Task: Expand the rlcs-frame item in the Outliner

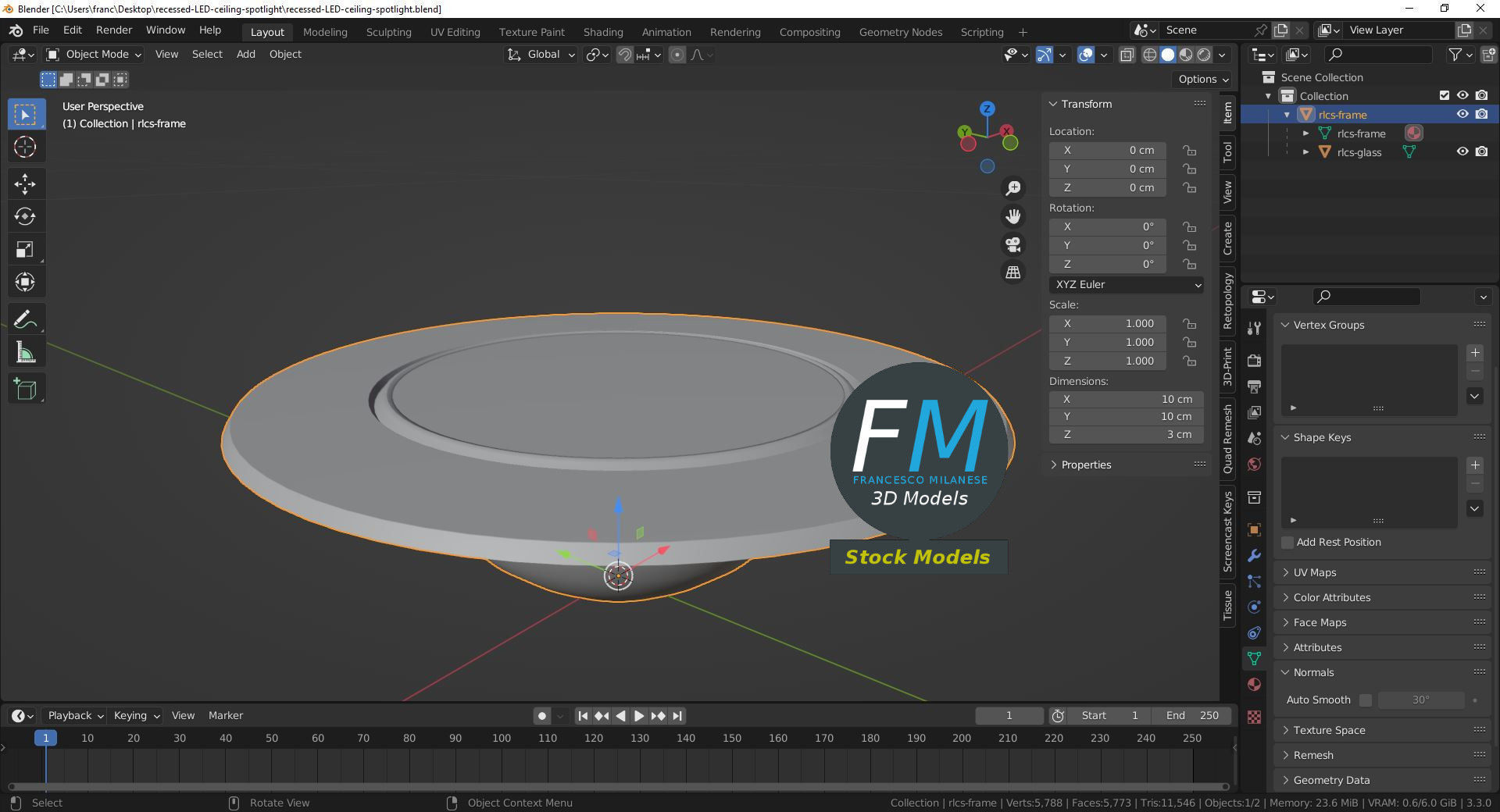Action: 1287,114
